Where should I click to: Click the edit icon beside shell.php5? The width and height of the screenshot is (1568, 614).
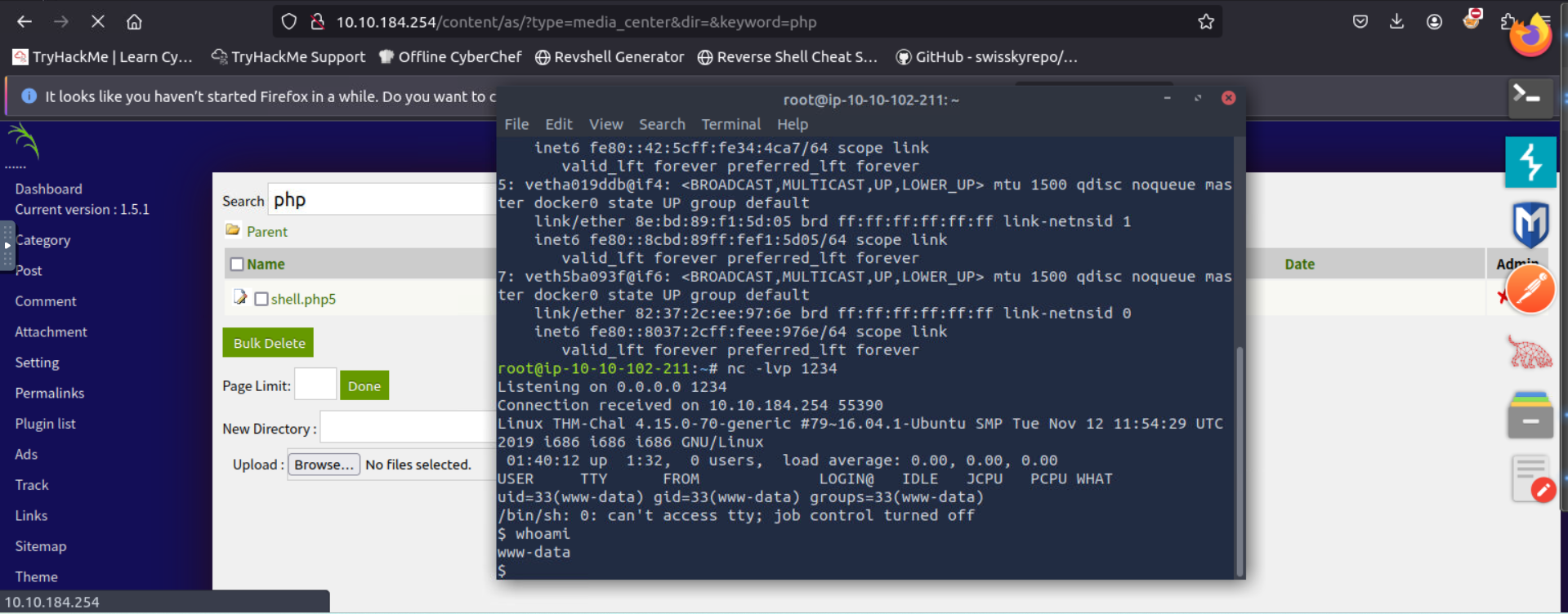click(x=240, y=297)
